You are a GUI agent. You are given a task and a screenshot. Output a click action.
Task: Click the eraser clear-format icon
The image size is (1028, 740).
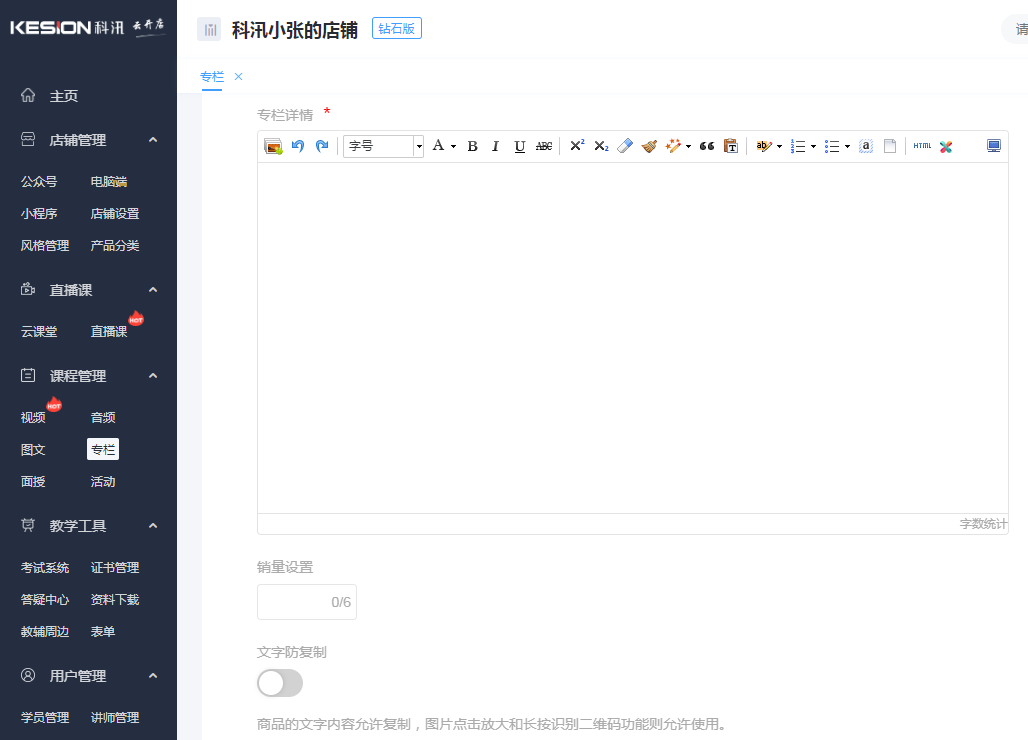click(x=625, y=146)
